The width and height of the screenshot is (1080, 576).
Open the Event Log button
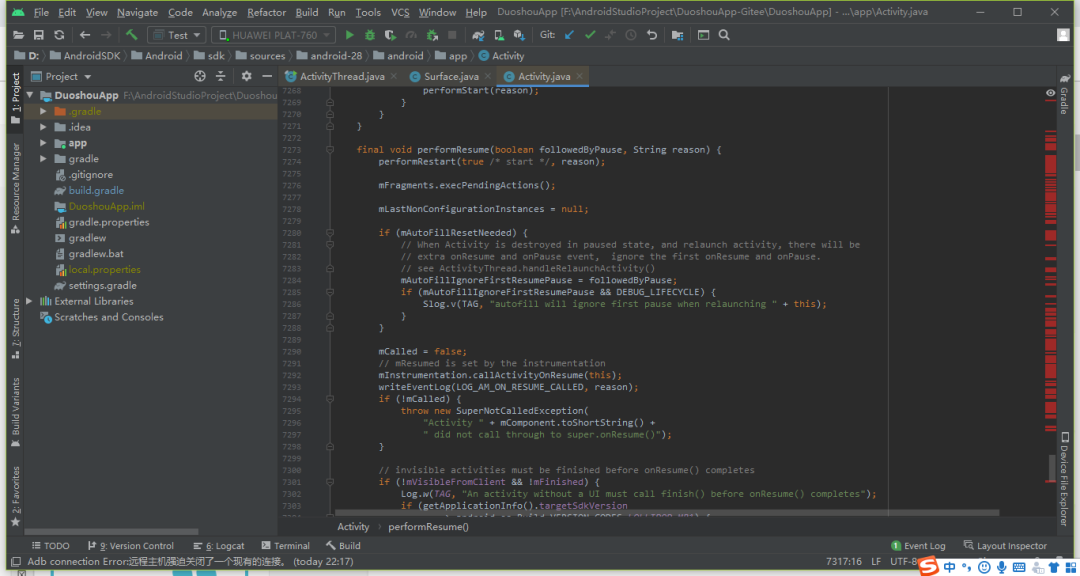pos(918,546)
